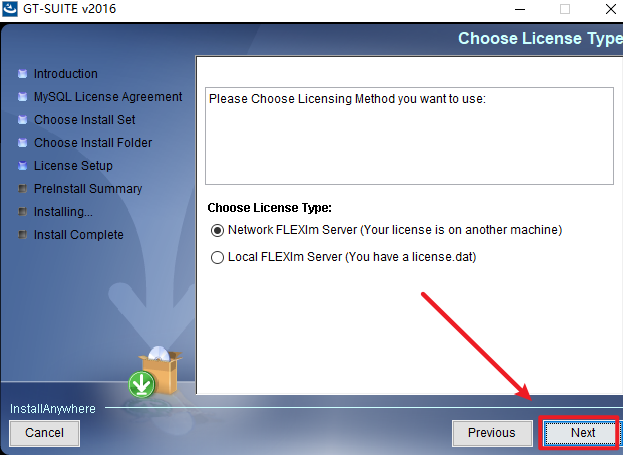This screenshot has height=455, width=623.
Task: Select Local FLEXlm Server radio option
Action: pyautogui.click(x=217, y=258)
